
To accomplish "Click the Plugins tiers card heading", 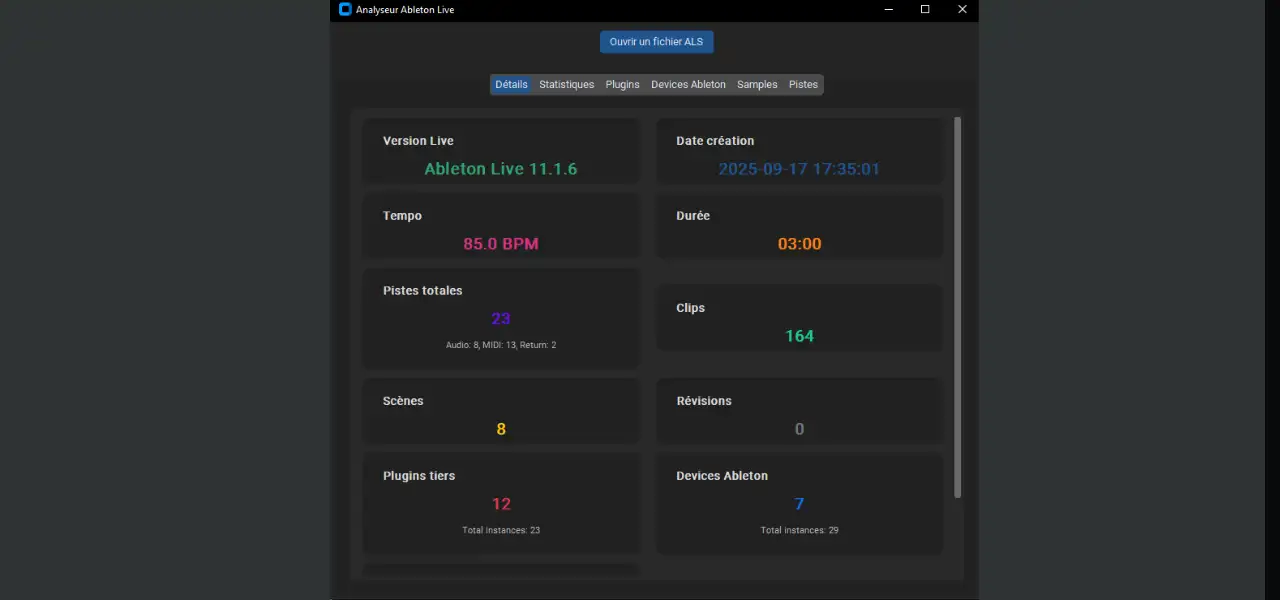I will point(419,476).
